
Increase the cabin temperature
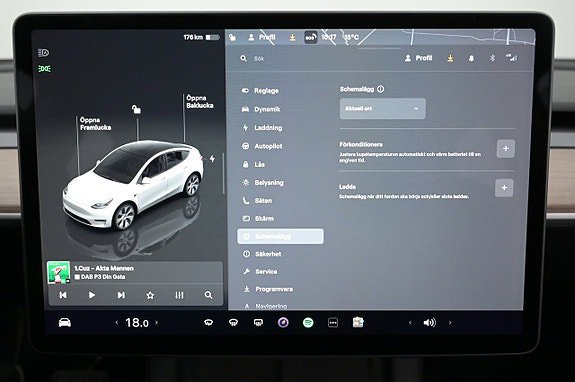(x=157, y=323)
